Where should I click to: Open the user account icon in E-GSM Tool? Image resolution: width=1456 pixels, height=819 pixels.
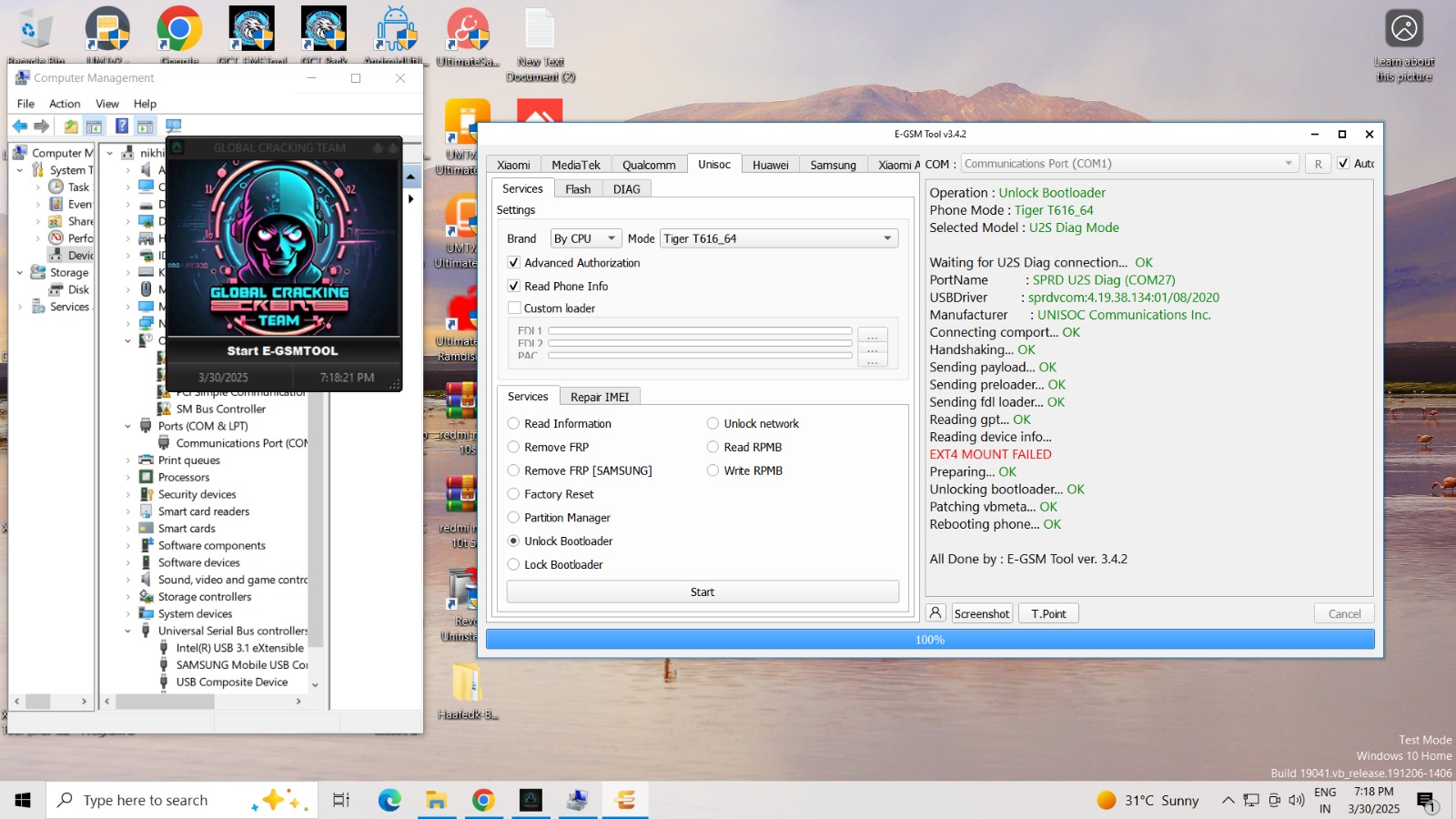935,613
